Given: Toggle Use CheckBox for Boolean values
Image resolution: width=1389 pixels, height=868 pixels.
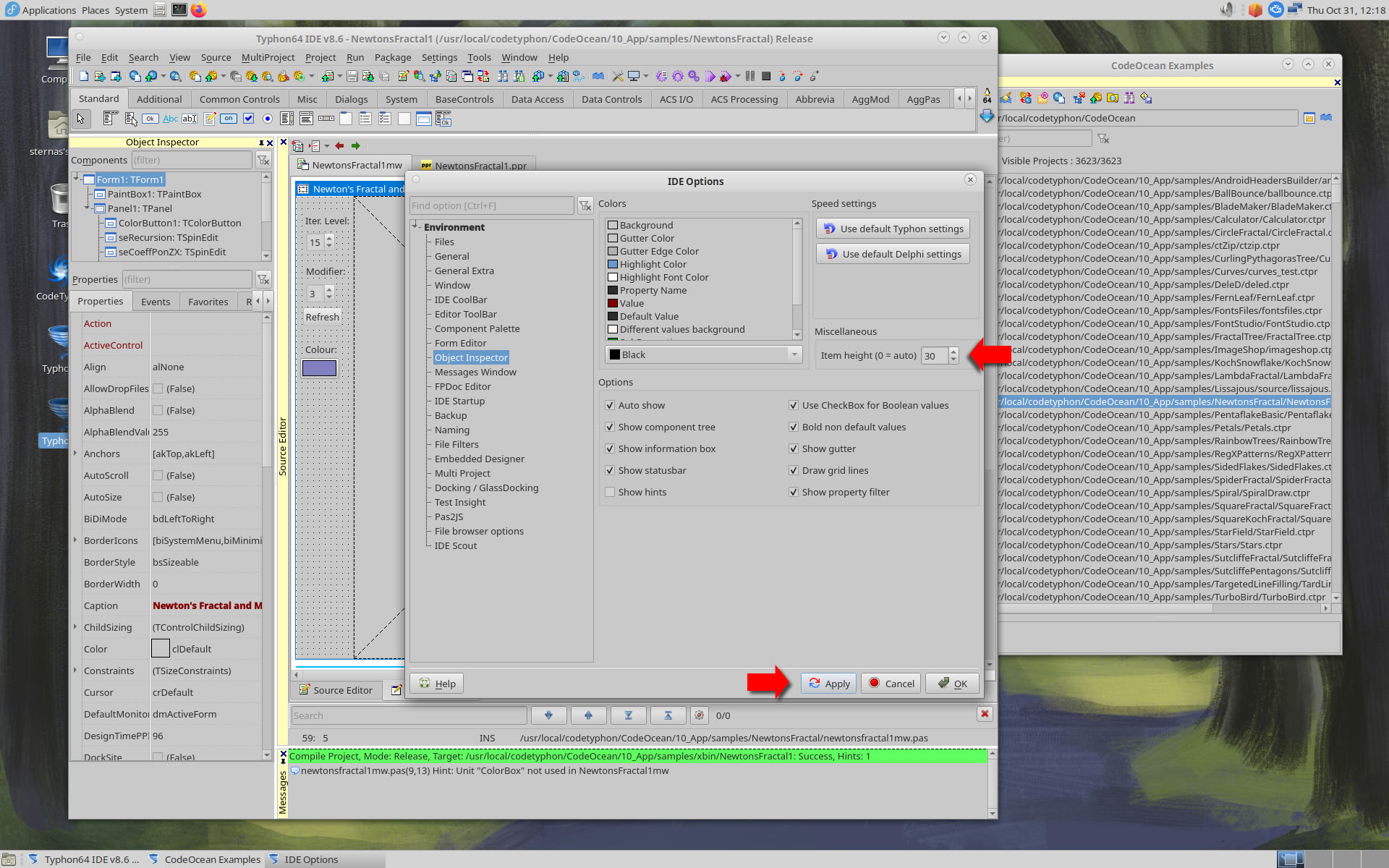Looking at the screenshot, I should [x=794, y=406].
